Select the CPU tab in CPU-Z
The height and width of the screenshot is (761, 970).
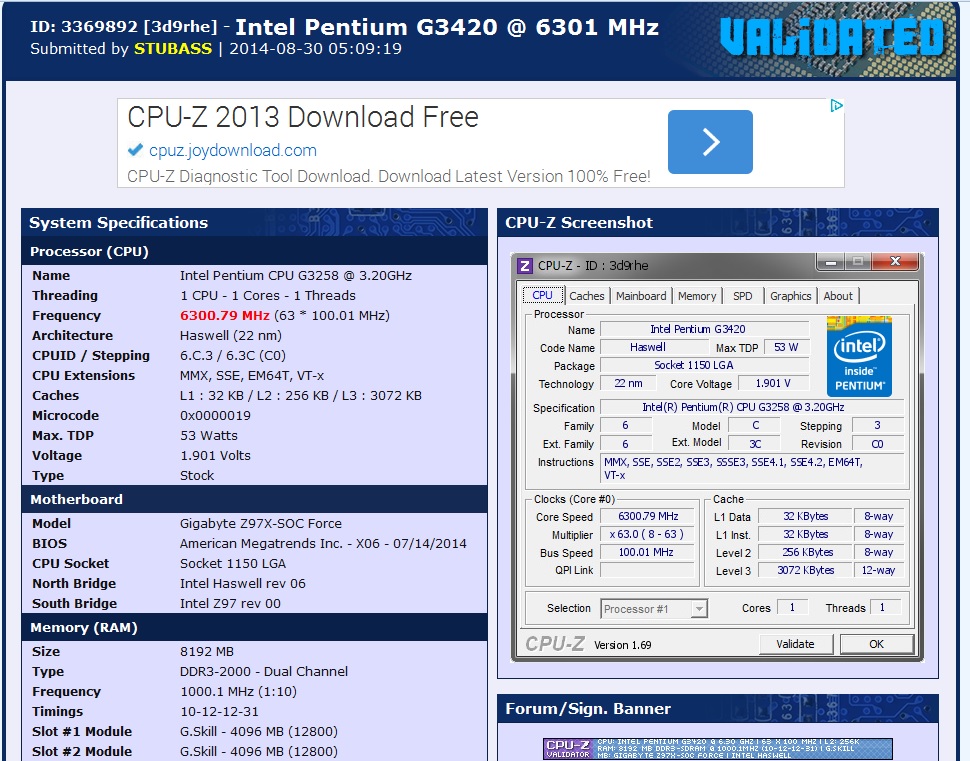point(543,295)
